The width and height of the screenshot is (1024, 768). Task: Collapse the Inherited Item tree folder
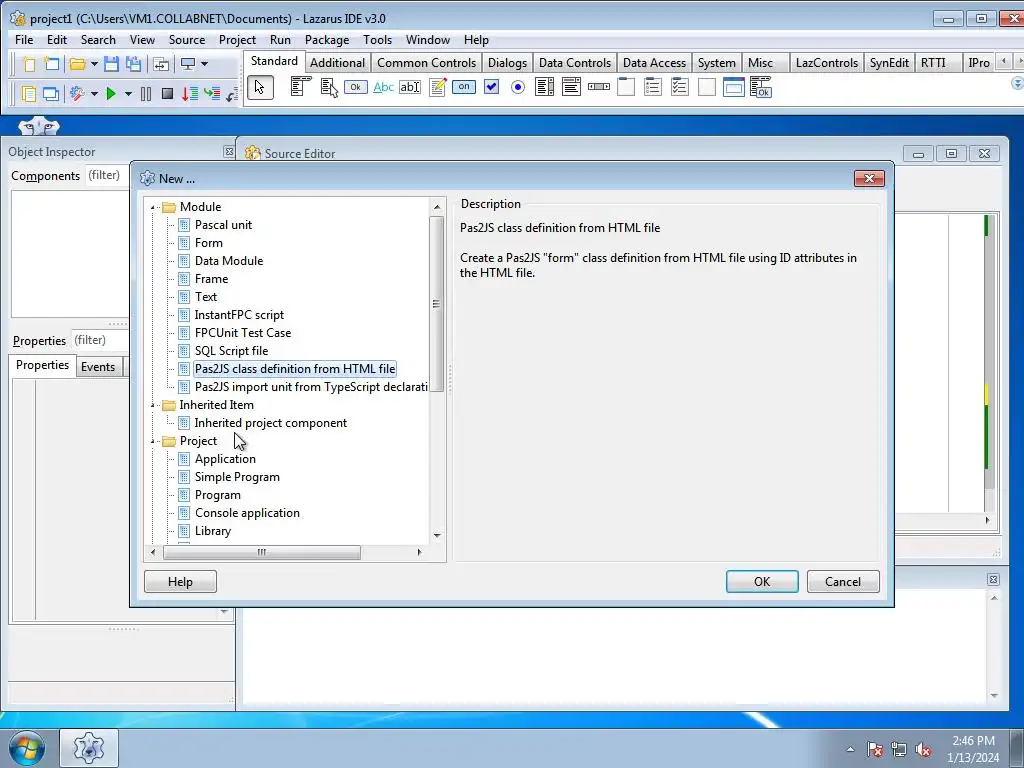(153, 405)
